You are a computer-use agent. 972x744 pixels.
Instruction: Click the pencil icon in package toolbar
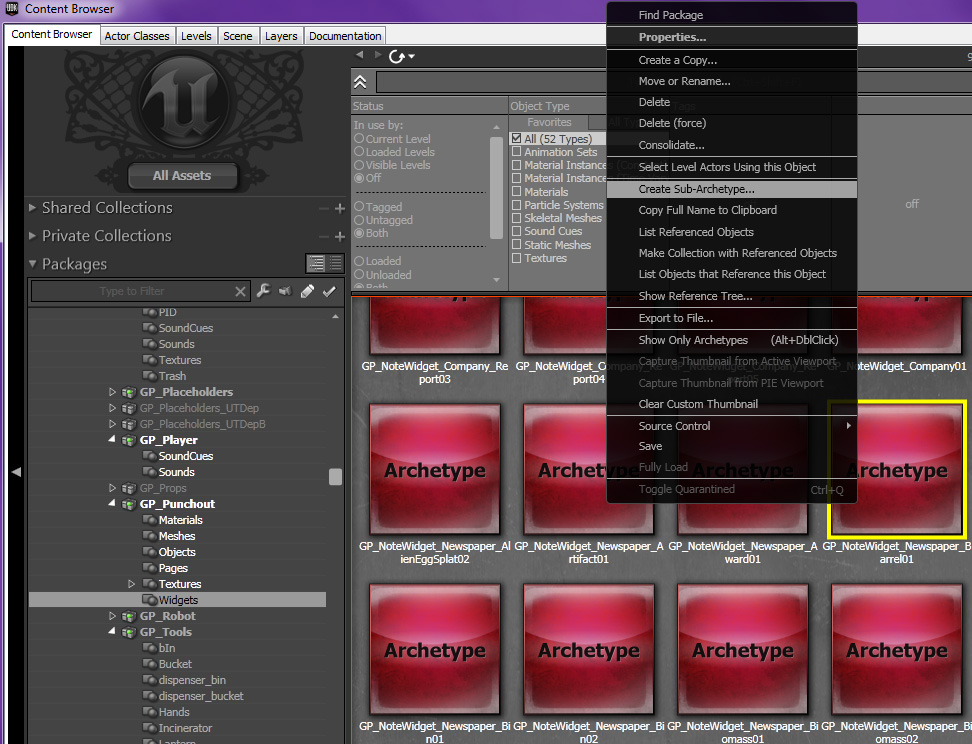[307, 291]
